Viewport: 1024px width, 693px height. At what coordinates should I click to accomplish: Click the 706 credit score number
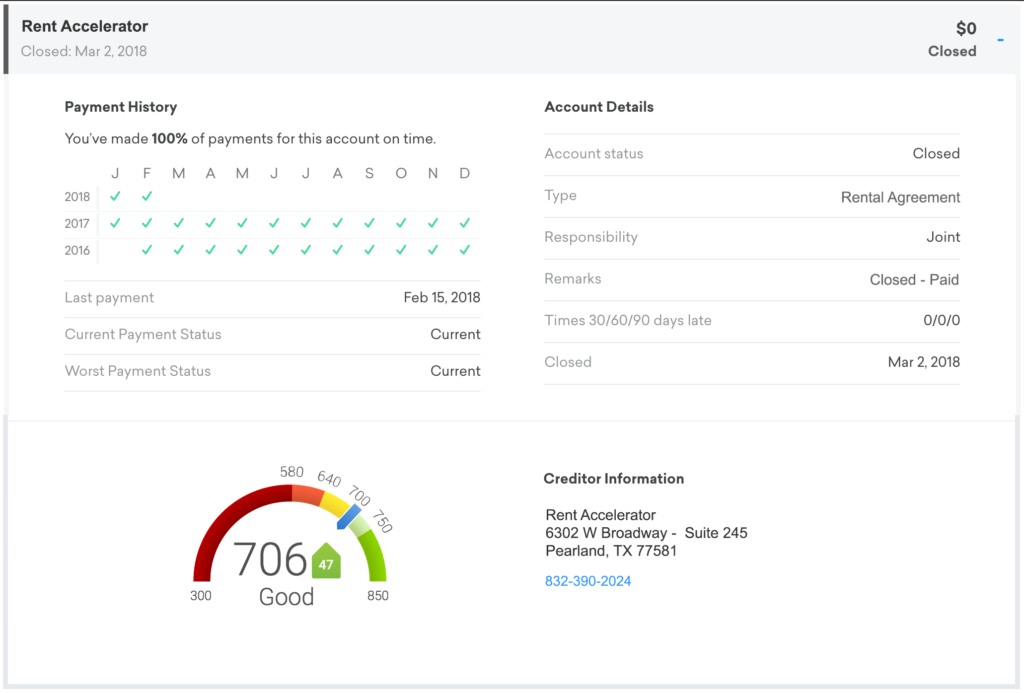click(270, 560)
